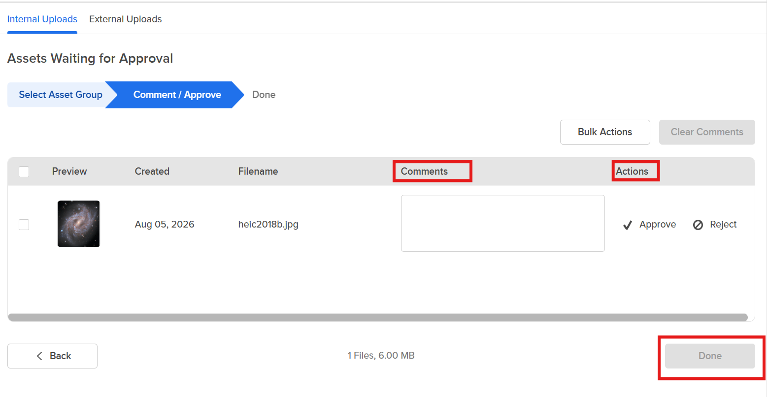
Task: Go to the Select Asset Group step
Action: point(60,94)
